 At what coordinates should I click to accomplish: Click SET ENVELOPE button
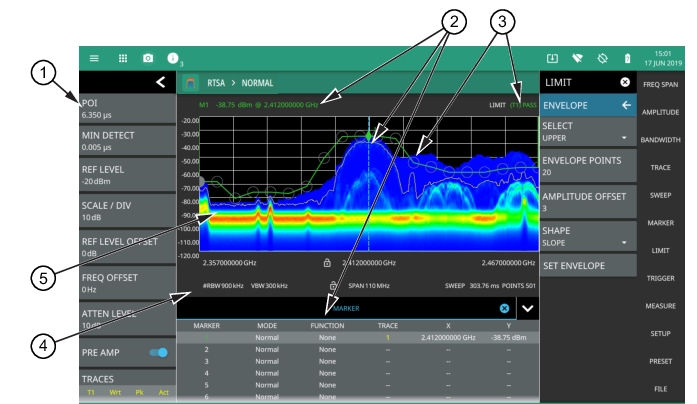588,266
